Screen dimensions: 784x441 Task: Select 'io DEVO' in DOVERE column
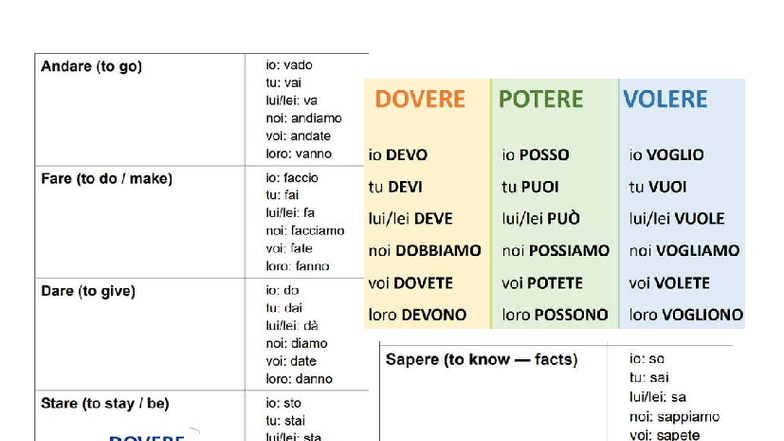pos(398,155)
